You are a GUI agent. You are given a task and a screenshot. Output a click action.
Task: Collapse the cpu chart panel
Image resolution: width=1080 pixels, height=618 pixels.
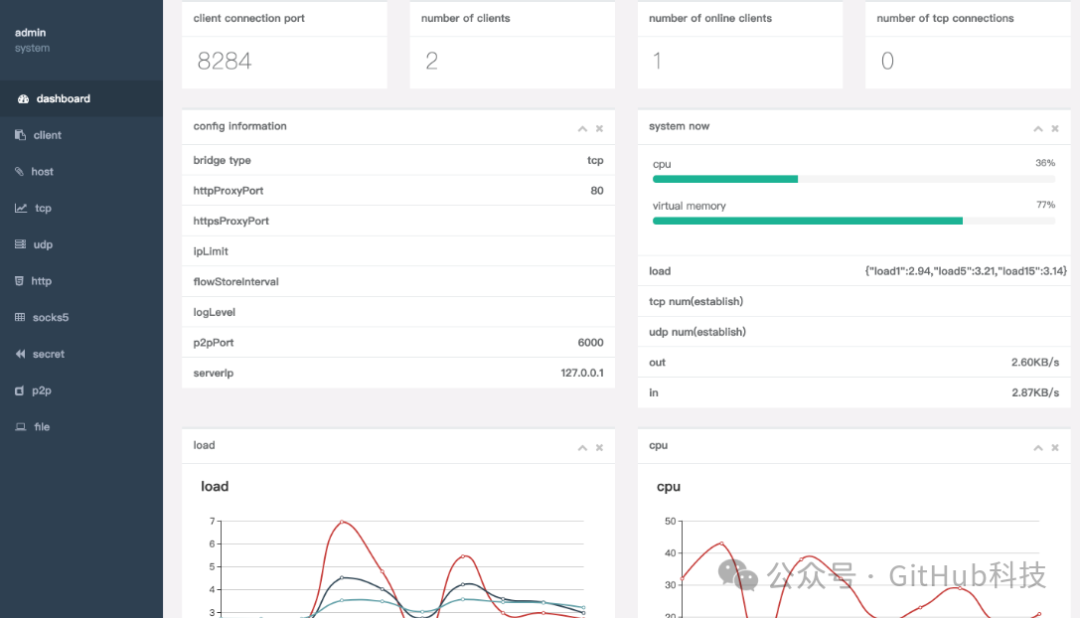[x=1038, y=448]
